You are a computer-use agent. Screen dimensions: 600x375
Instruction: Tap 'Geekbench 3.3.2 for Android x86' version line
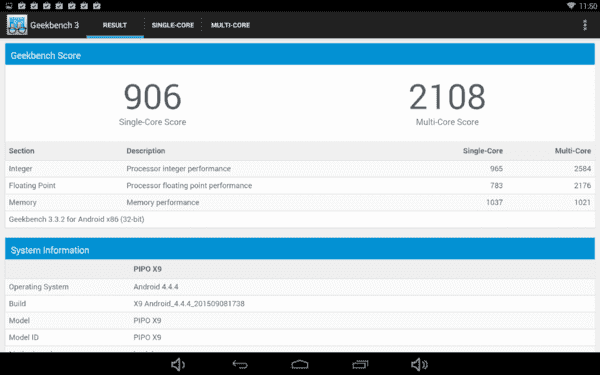tap(77, 219)
